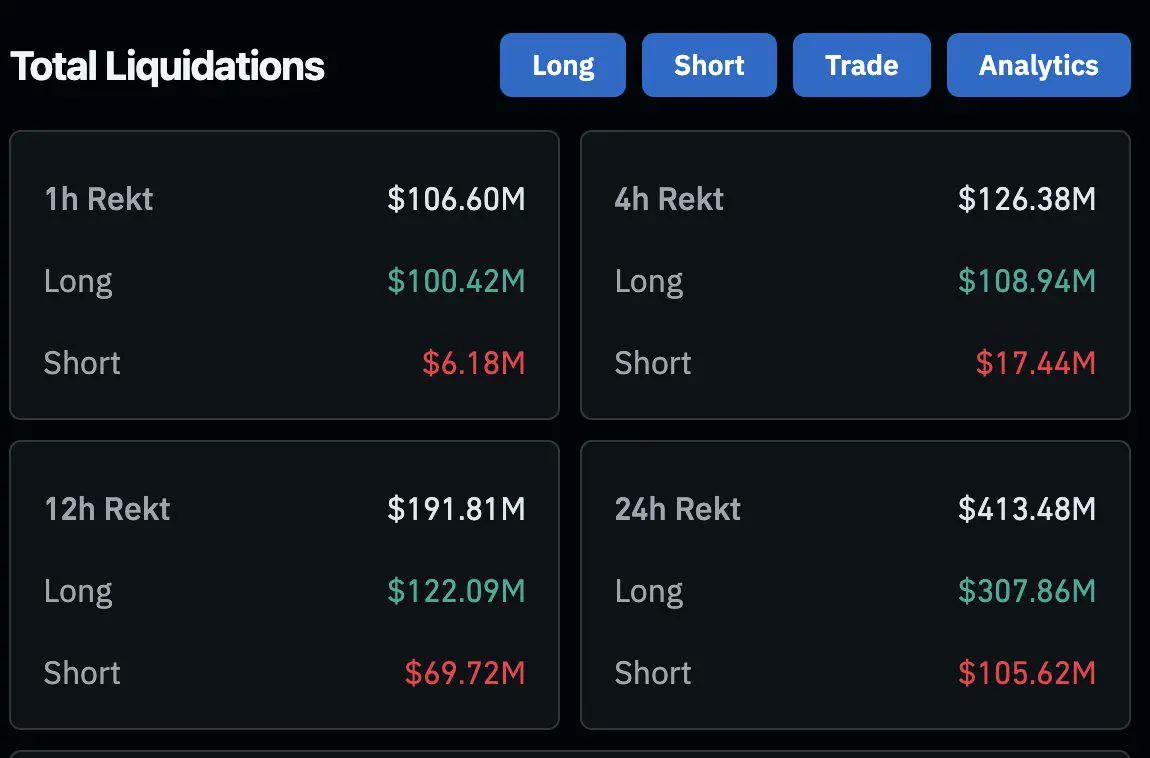The height and width of the screenshot is (758, 1150).
Task: Click the Total Liquidations heading
Action: [x=168, y=67]
